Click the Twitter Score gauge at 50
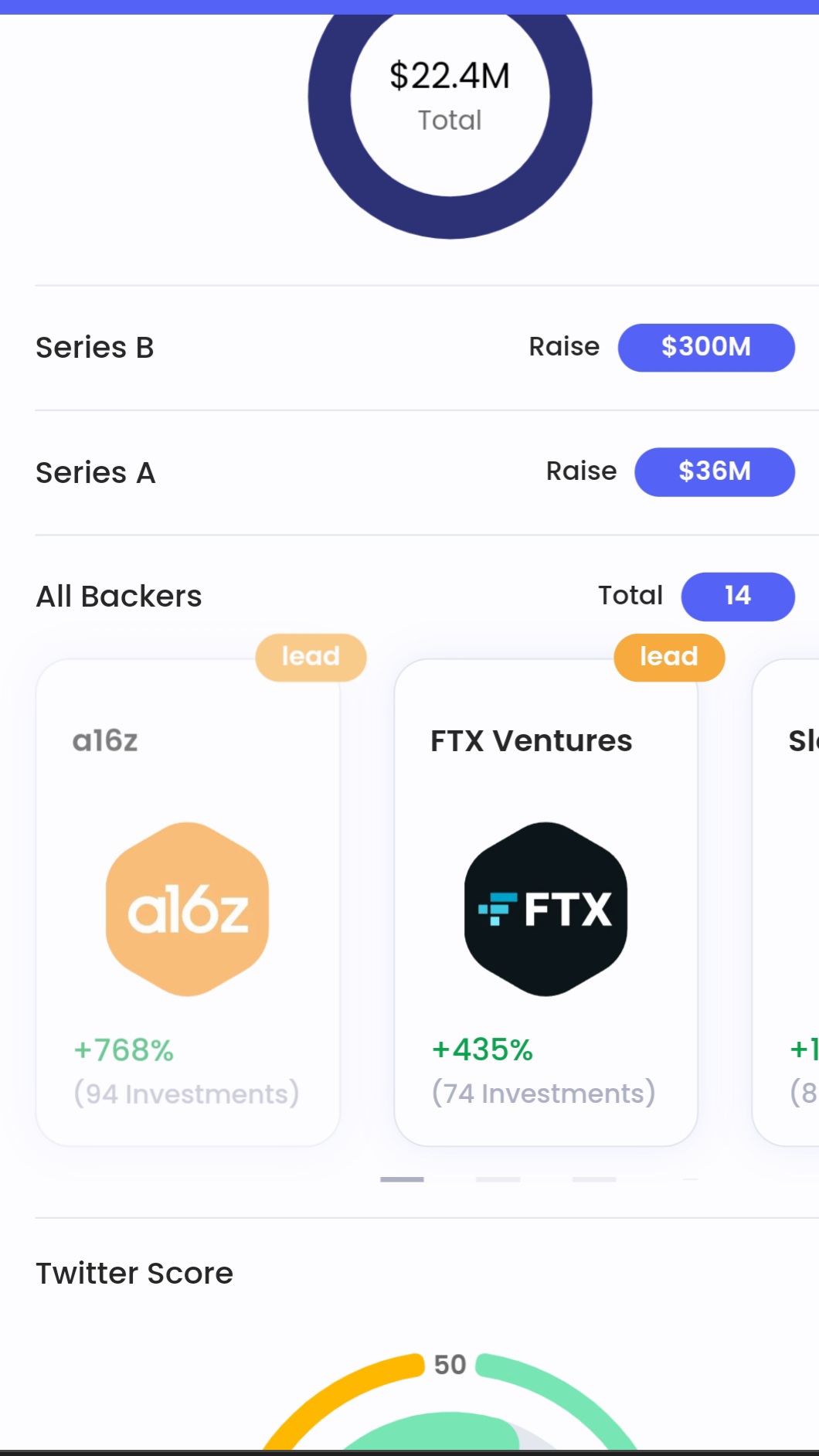 [450, 1399]
